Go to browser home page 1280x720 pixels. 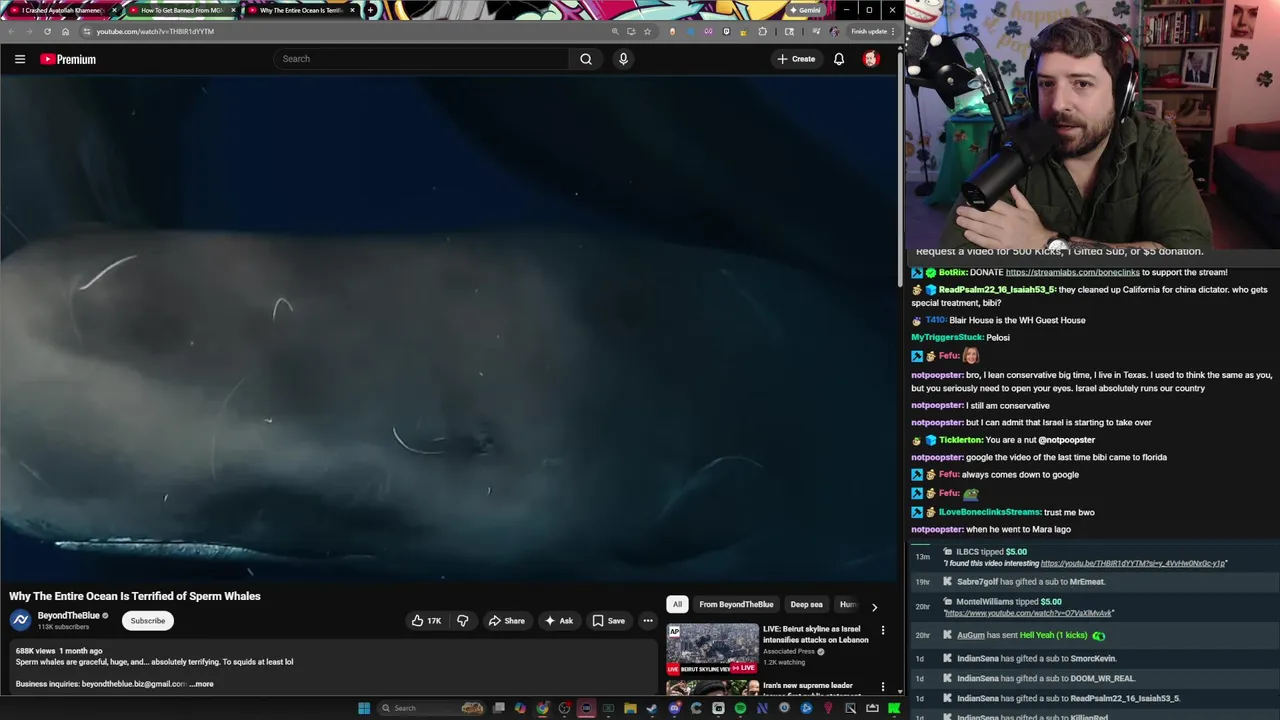point(65,31)
